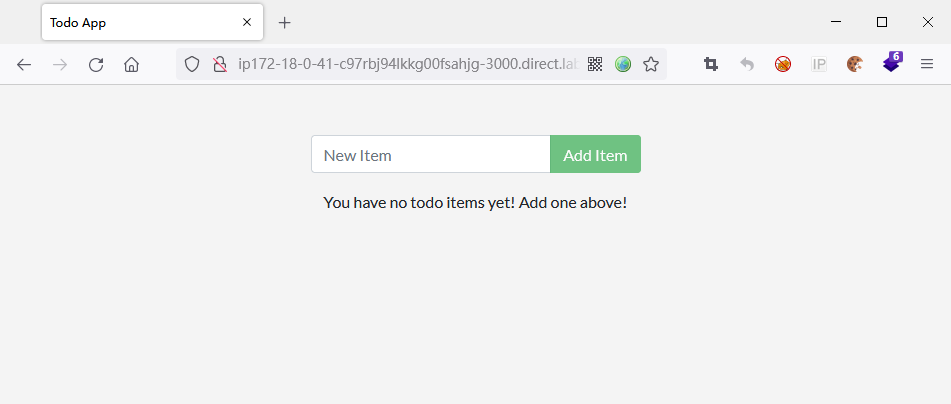Screen dimensions: 951x404
Task: Open the Firefox hamburger menu
Action: [x=927, y=65]
